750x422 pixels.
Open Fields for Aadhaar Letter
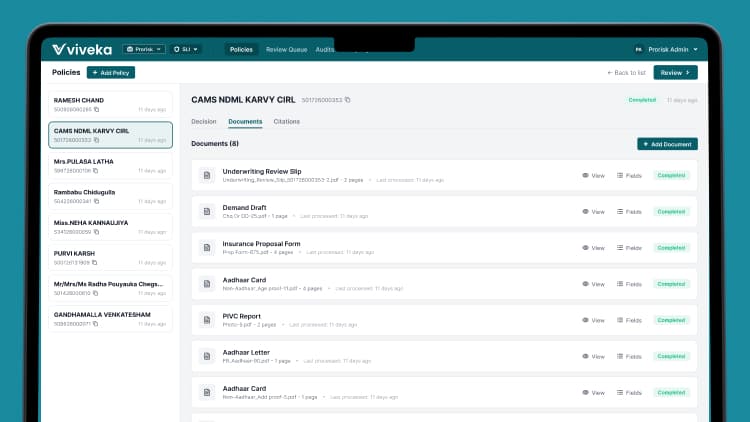629,356
